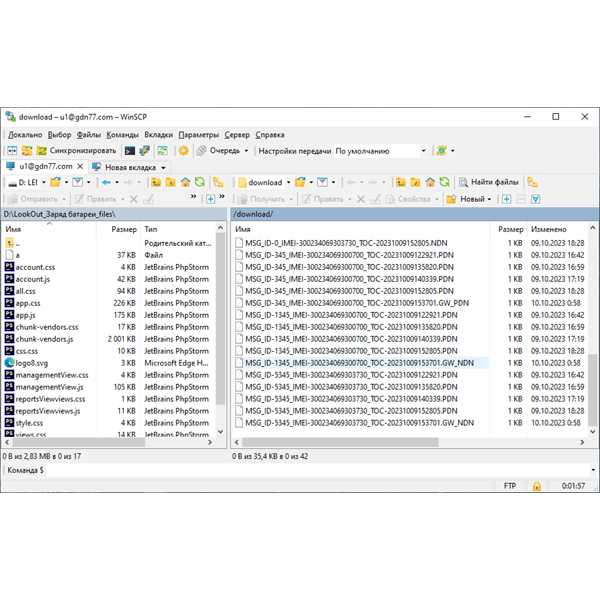Viewport: 600px width, 600px height.
Task: Click the encrypted connection lock icon
Action: (537, 486)
